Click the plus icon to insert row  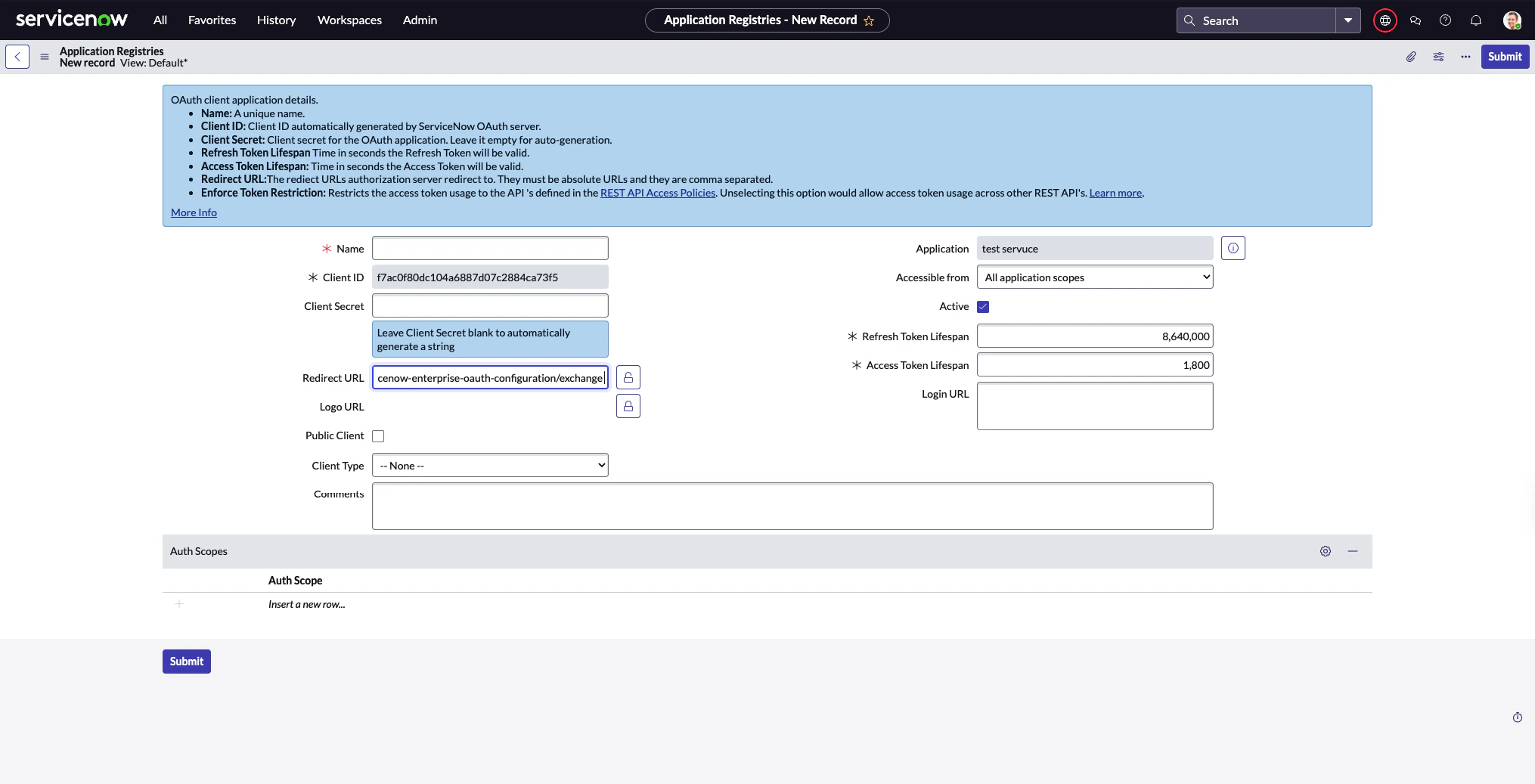(x=179, y=604)
